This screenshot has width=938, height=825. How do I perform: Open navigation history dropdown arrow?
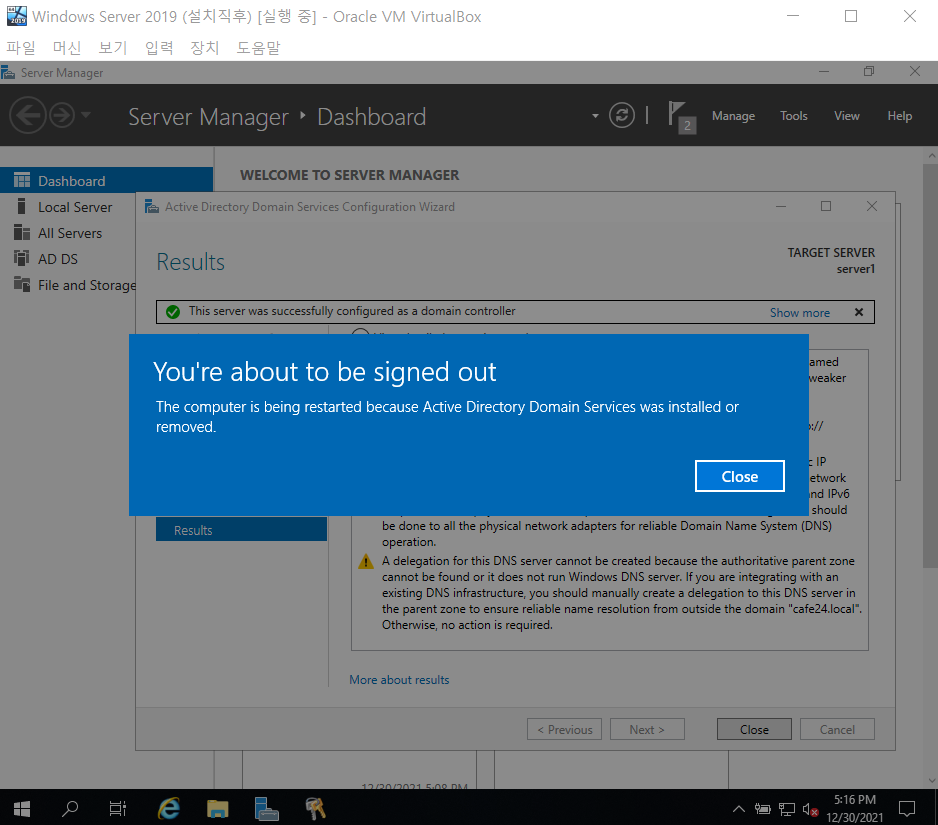(x=86, y=114)
